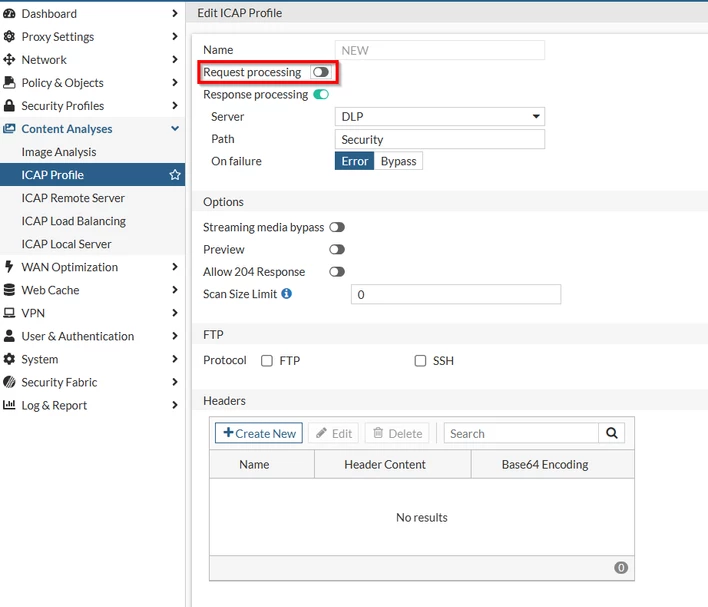This screenshot has width=708, height=607.
Task: Click the Policy & Objects icon
Action: coord(9,83)
